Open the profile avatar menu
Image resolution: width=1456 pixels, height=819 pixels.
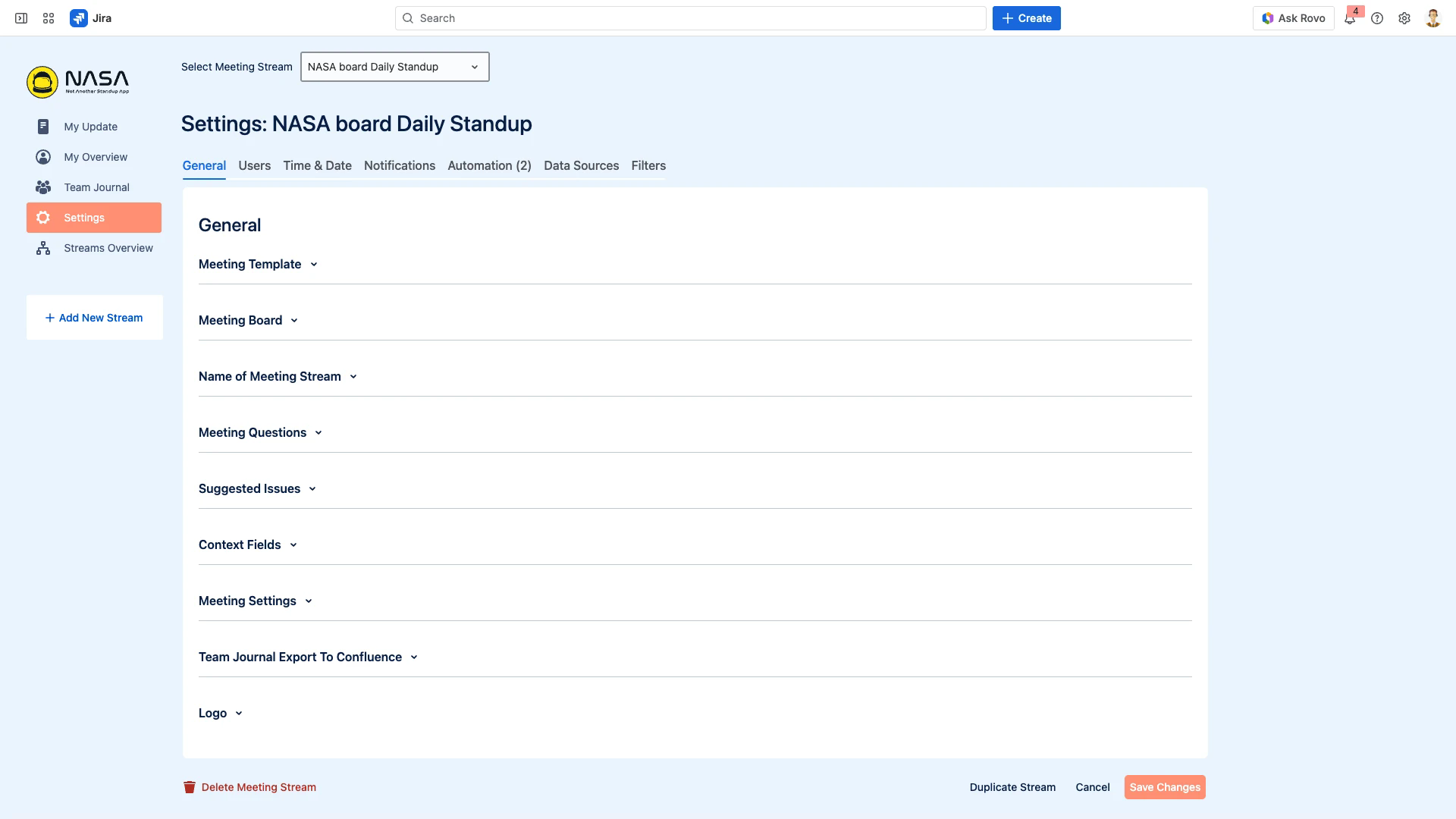point(1432,17)
